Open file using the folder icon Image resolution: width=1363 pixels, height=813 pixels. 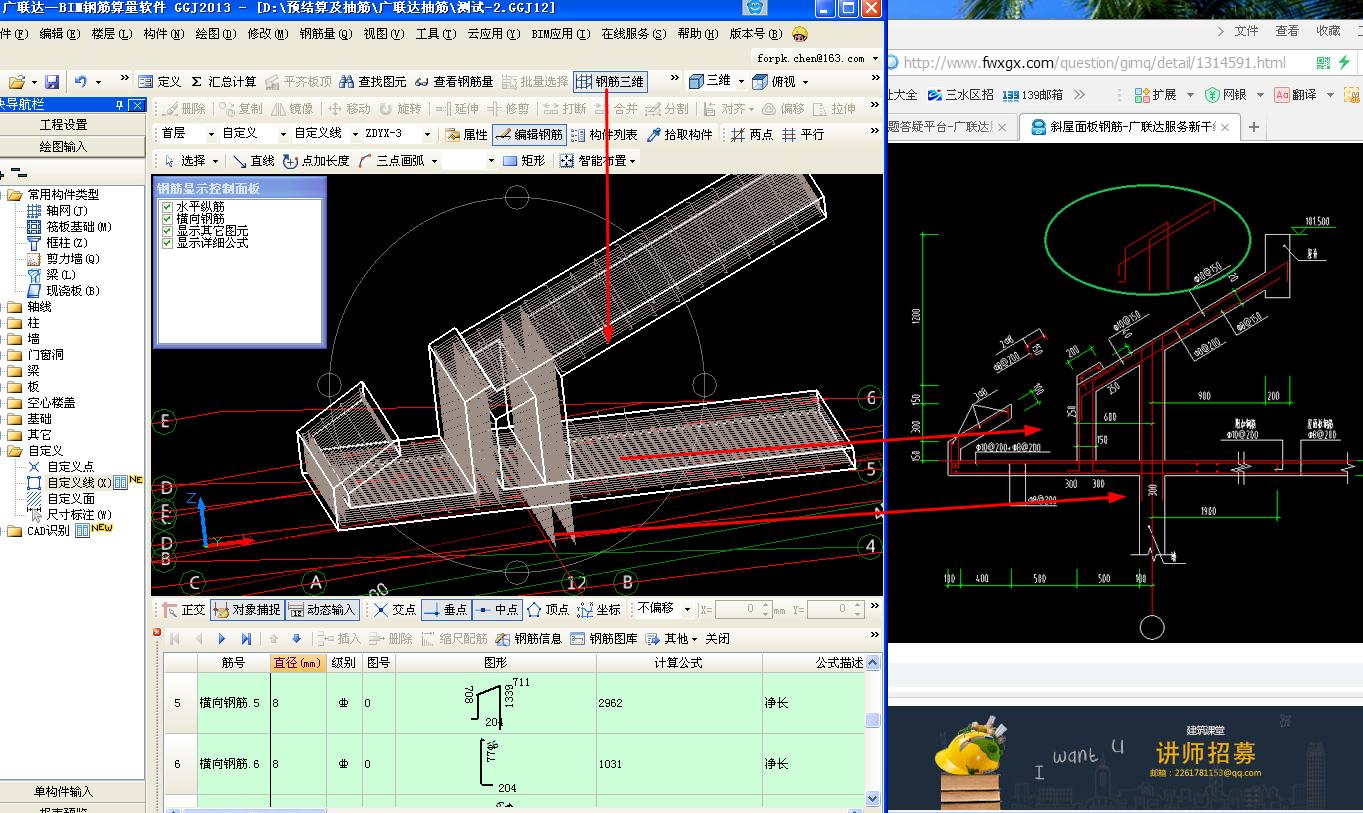16,82
